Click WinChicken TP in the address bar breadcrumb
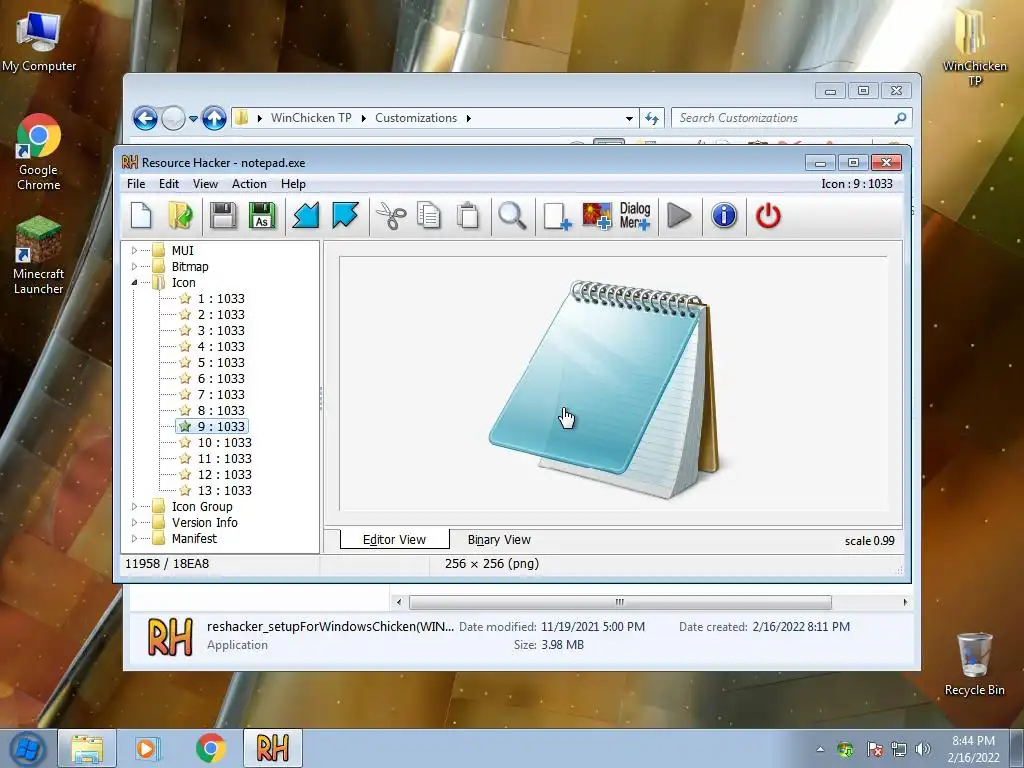This screenshot has height=768, width=1024. coord(311,118)
